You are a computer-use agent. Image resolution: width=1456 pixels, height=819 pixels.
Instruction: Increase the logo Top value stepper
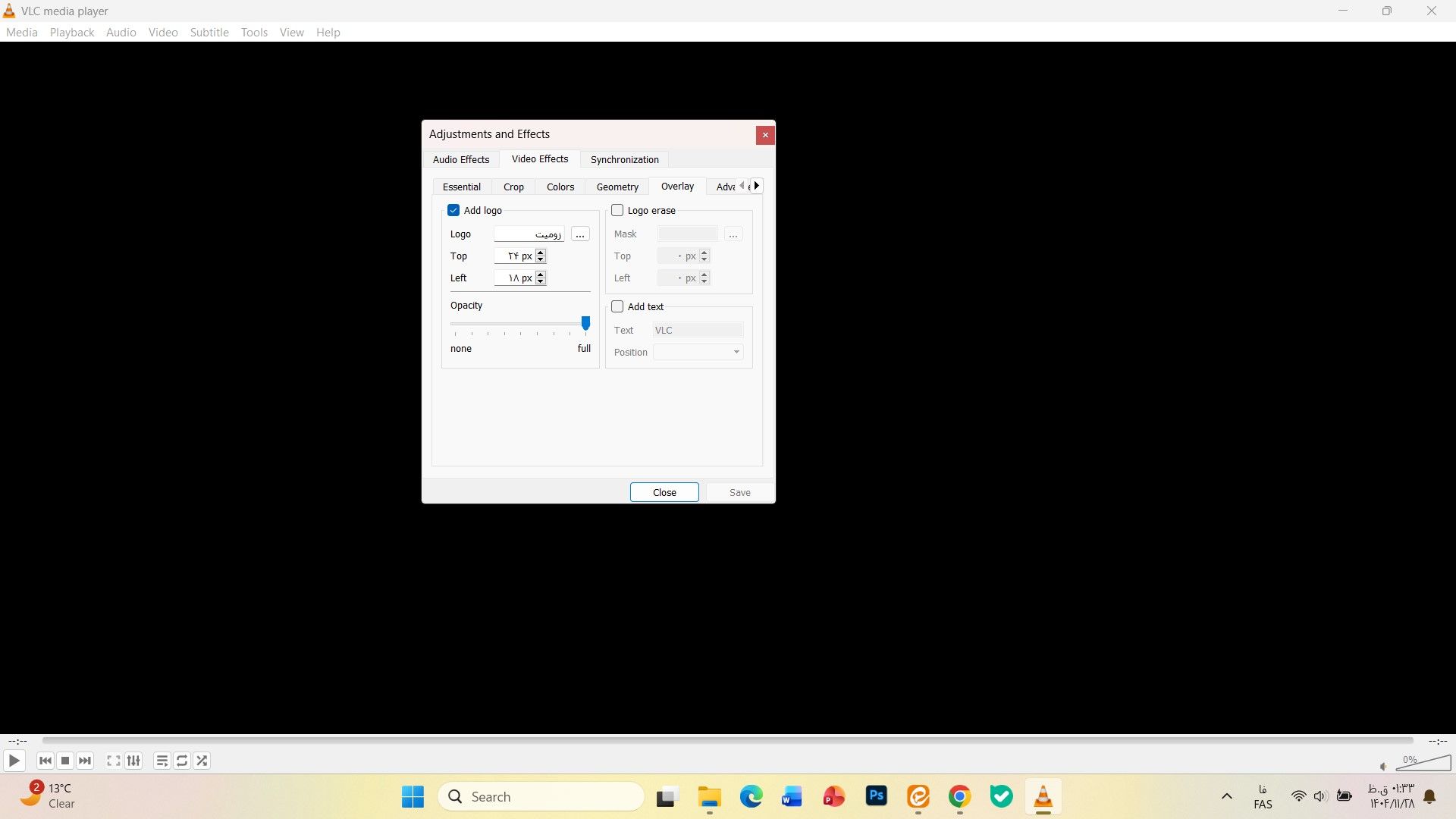(540, 253)
